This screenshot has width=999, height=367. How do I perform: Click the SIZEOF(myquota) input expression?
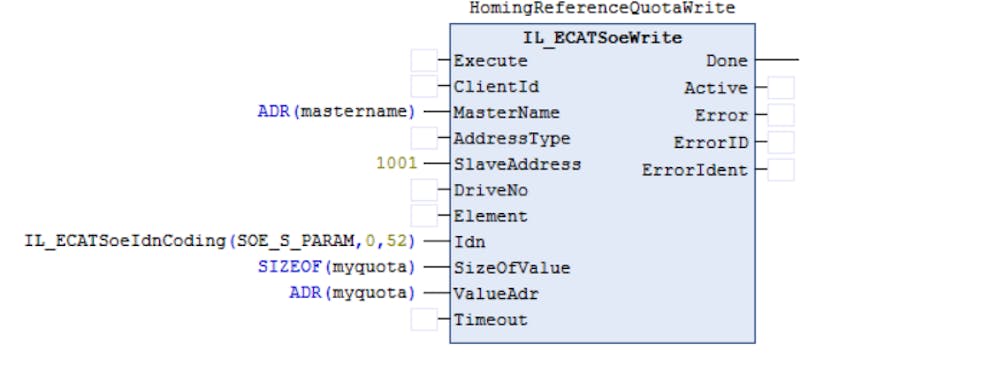coord(336,268)
